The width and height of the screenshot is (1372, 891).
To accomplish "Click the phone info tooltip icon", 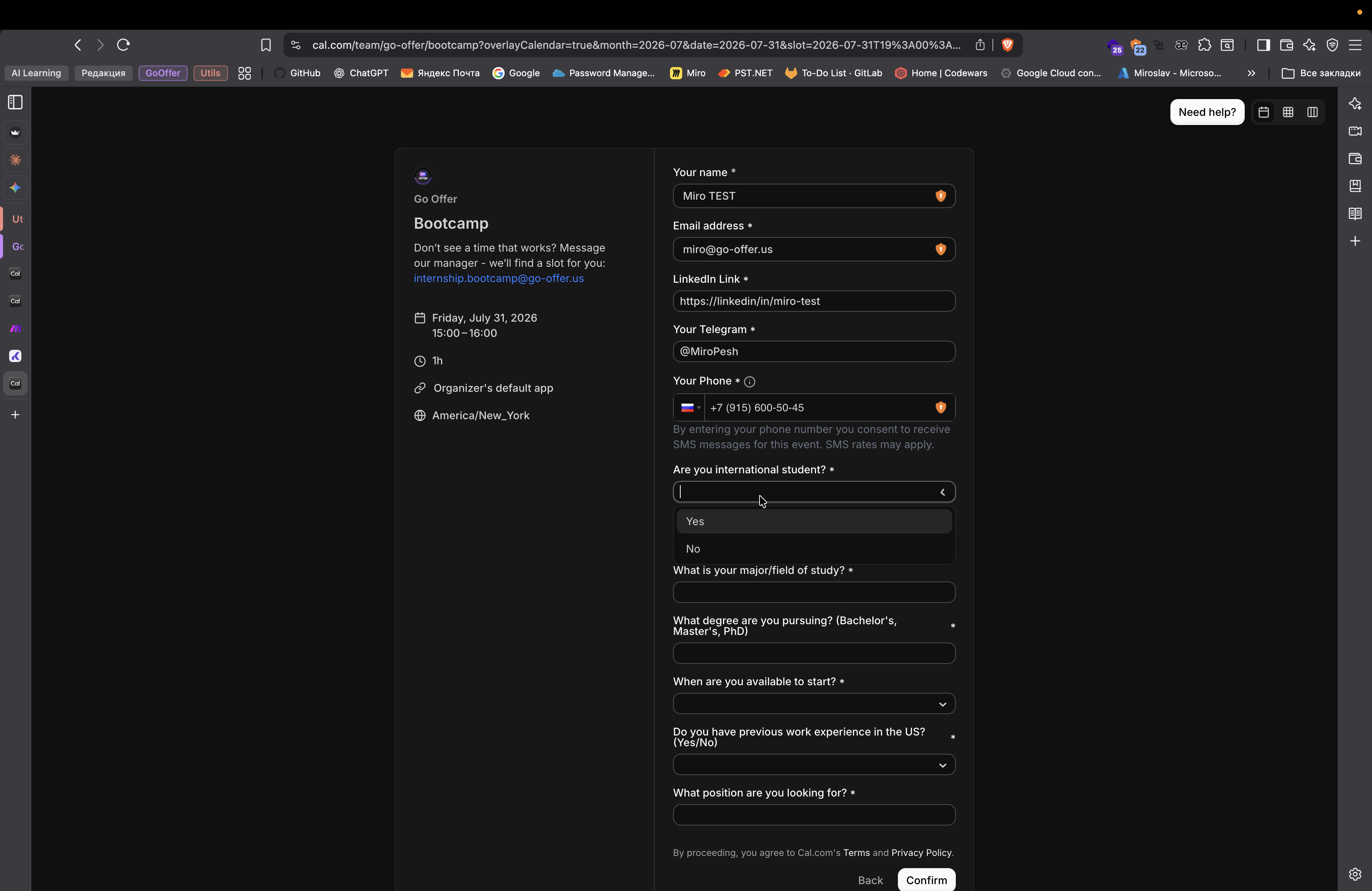I will 749,381.
